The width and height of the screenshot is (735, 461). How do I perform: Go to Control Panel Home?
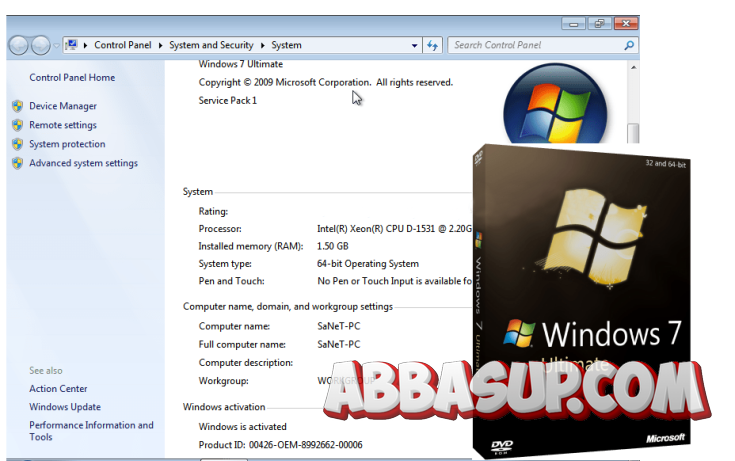72,77
